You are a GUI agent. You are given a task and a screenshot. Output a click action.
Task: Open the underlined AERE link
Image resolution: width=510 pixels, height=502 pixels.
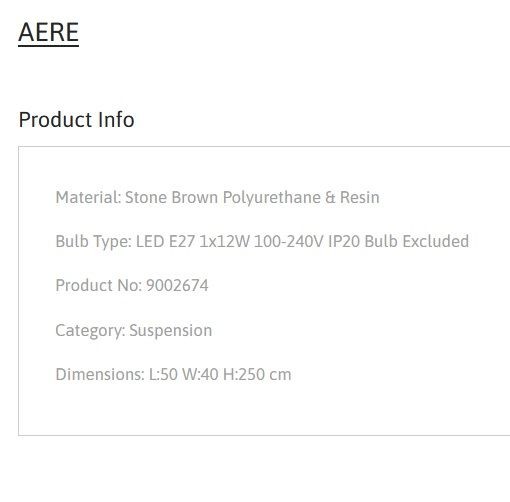[48, 33]
